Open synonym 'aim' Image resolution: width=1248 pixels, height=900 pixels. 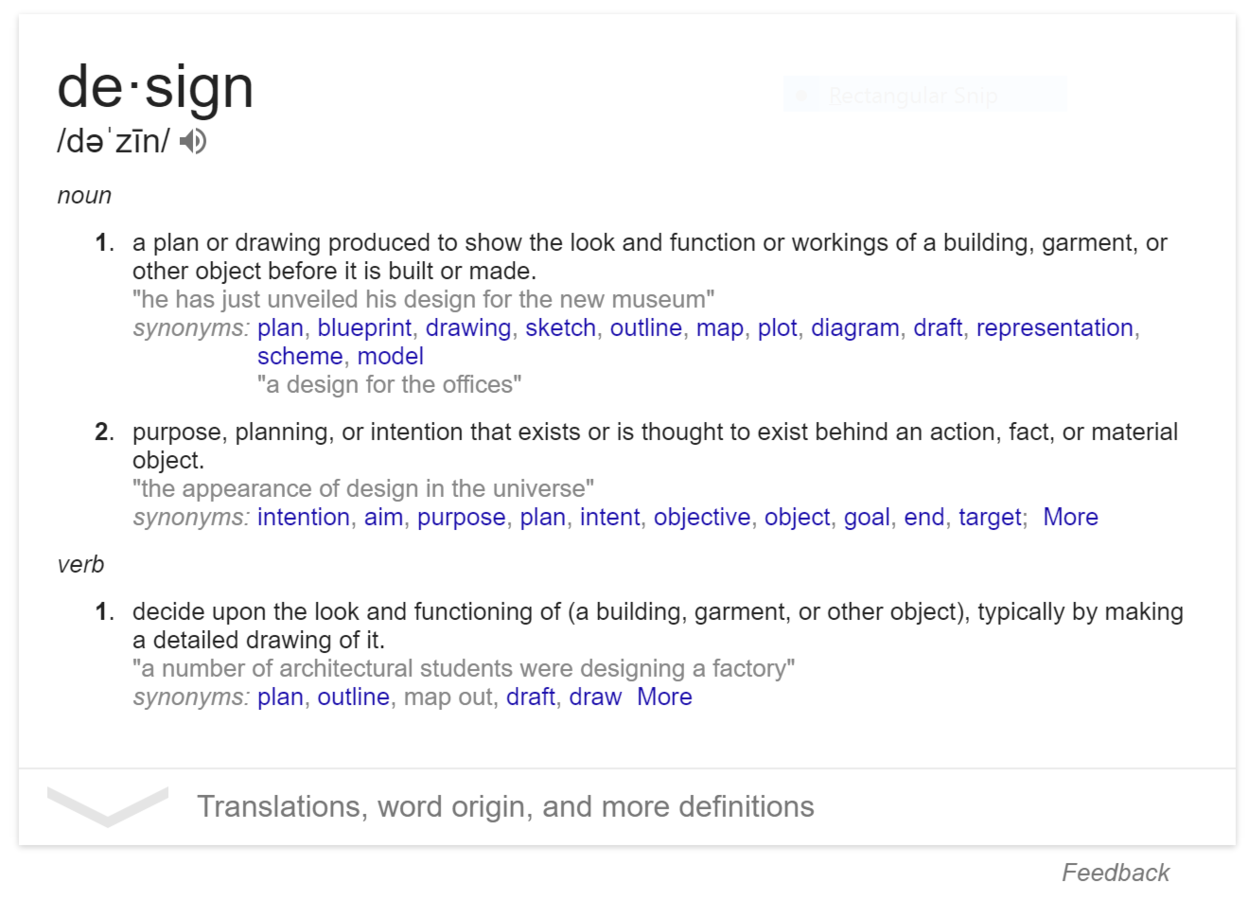383,517
